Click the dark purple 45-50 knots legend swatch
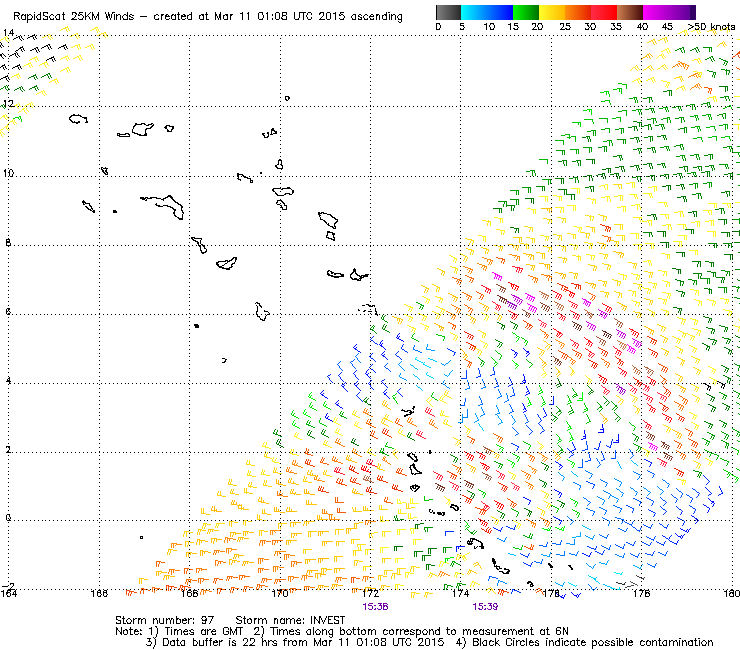Viewport: 740px width, 650px height. click(x=682, y=12)
